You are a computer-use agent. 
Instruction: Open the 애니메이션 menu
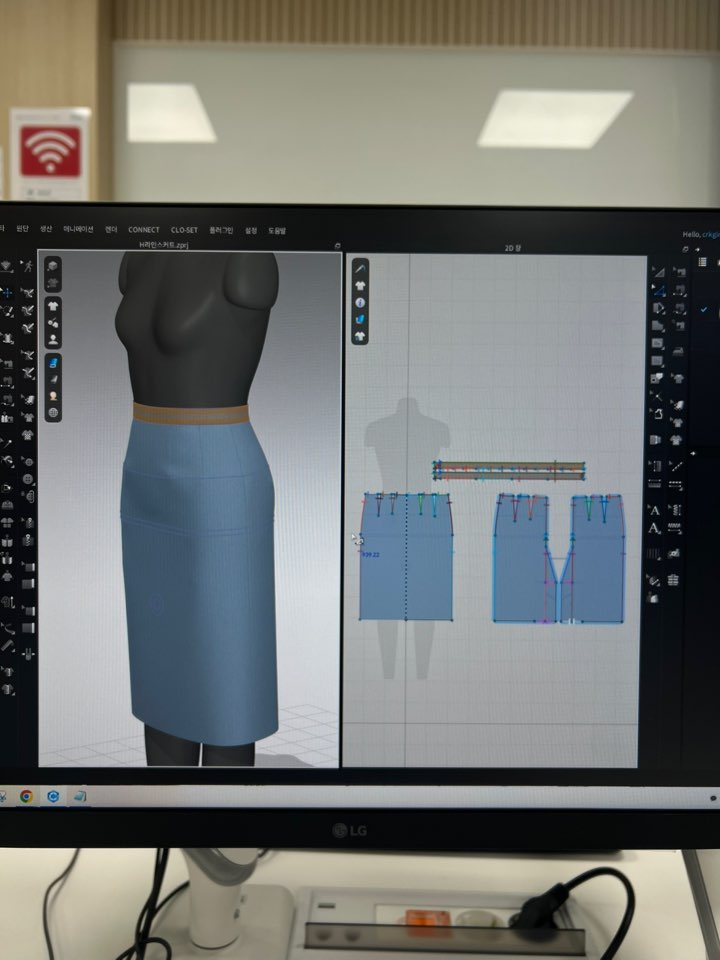(x=78, y=229)
